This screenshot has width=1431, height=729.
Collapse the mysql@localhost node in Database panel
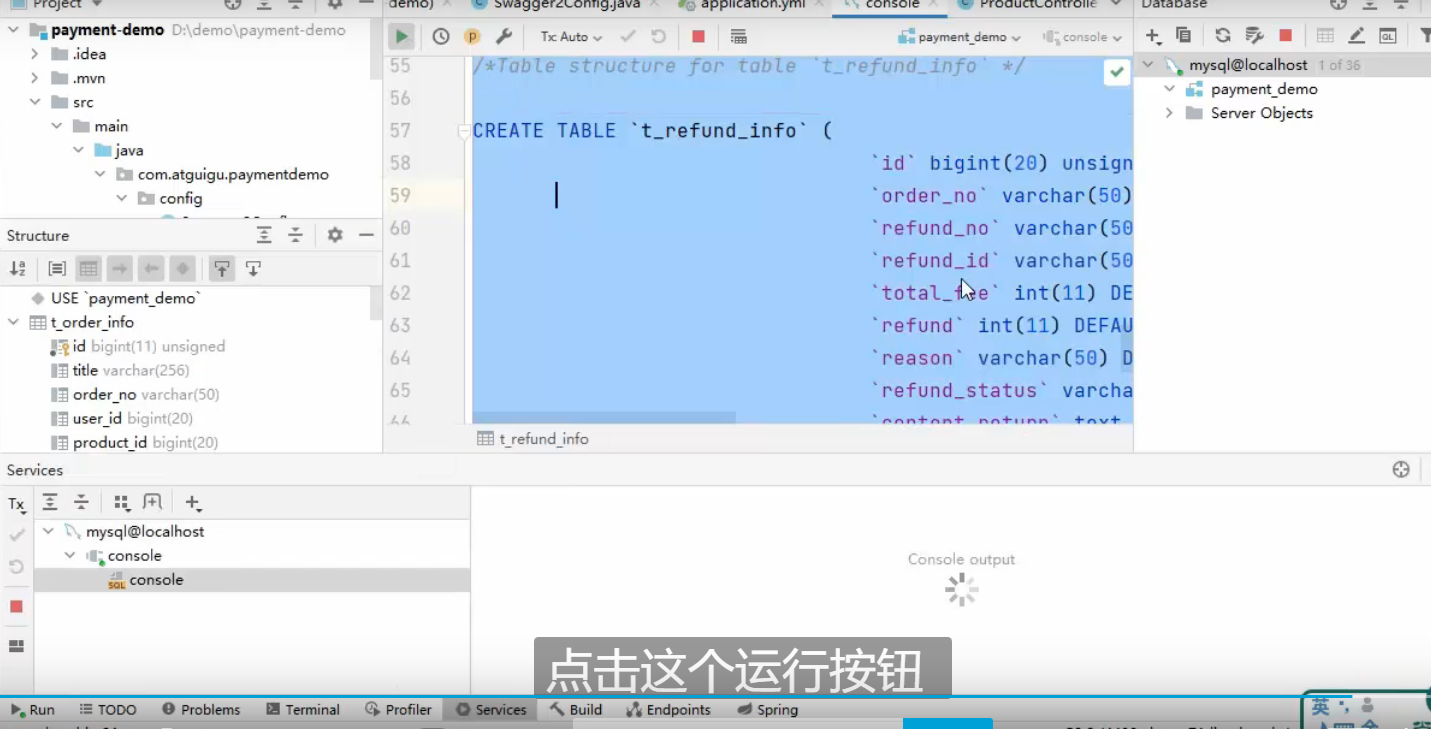pyautogui.click(x=1148, y=65)
